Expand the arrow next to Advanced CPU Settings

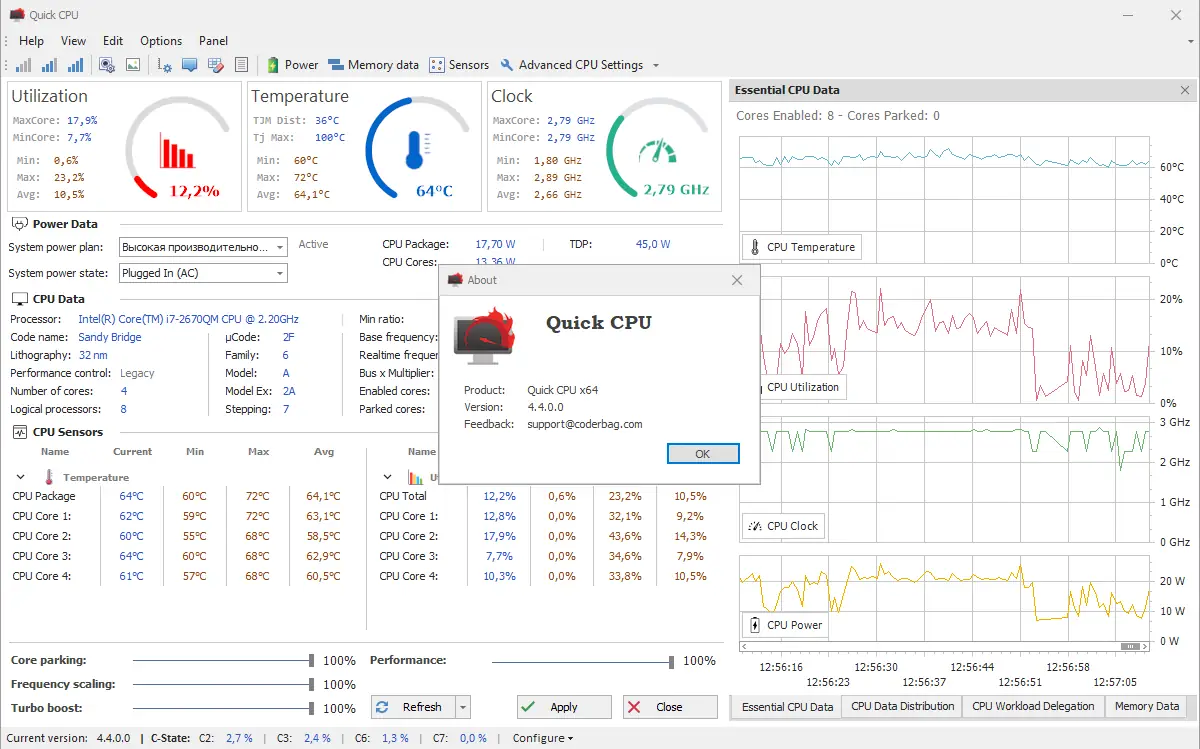point(656,65)
